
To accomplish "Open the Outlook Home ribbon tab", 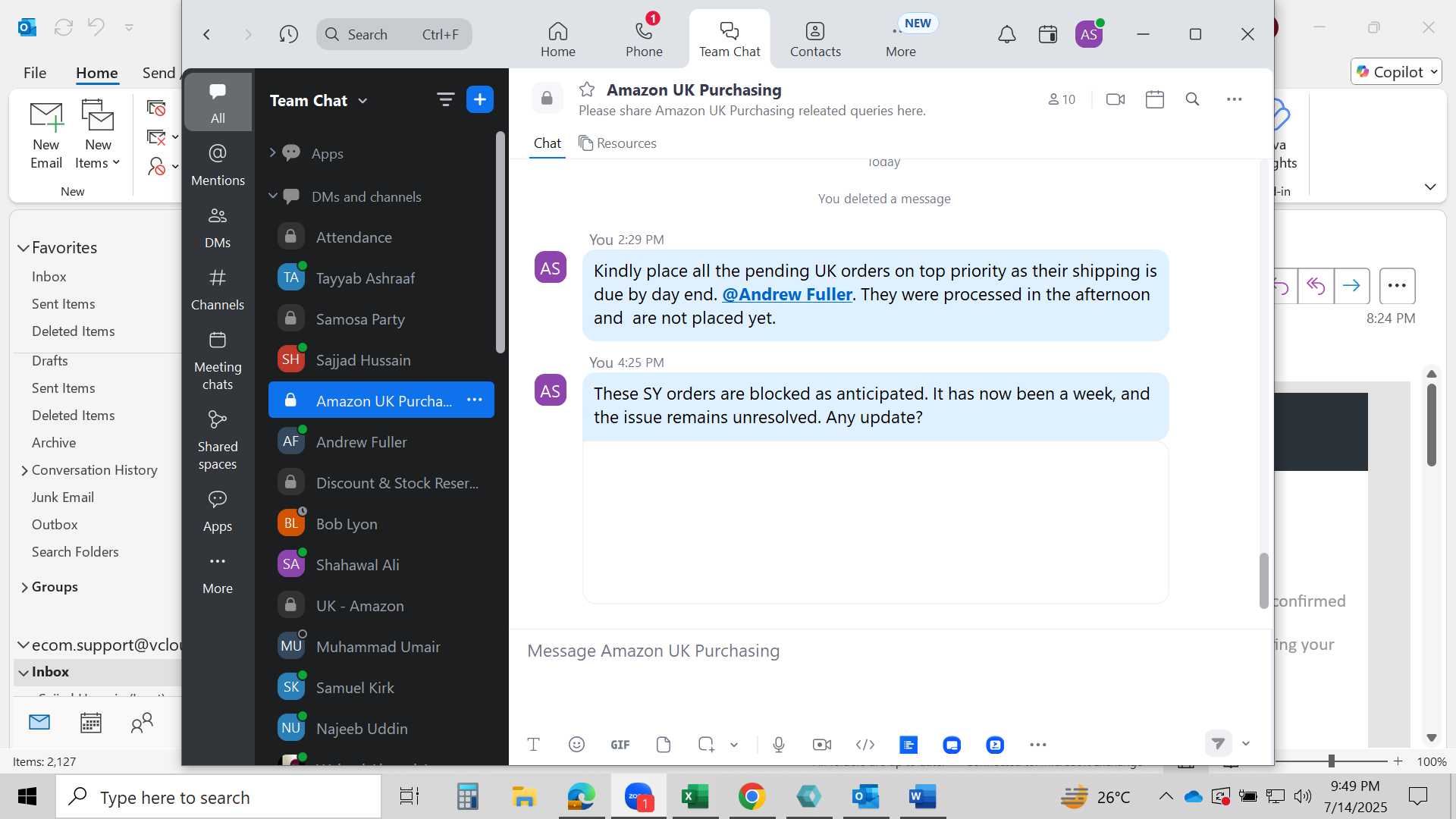I will 96,73.
